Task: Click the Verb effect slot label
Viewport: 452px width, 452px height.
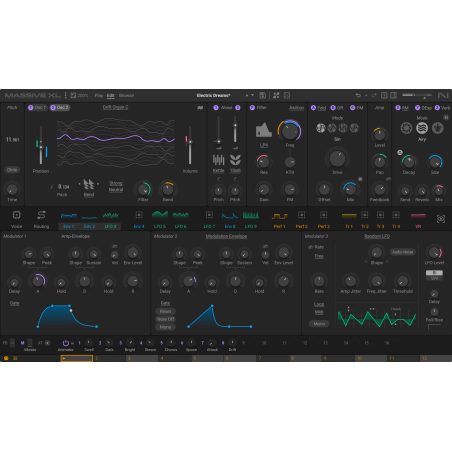Action: pyautogui.click(x=446, y=108)
